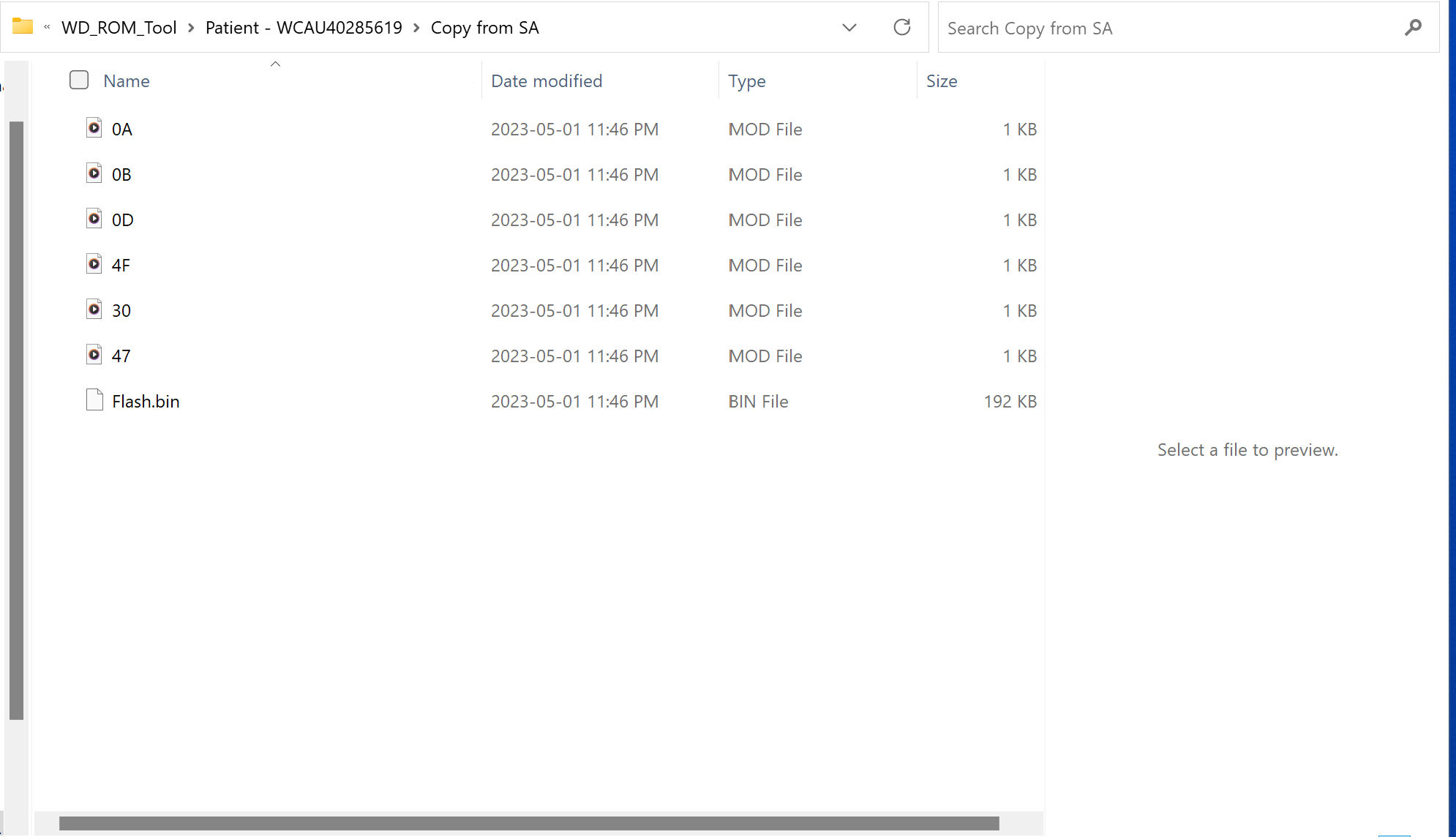Click the 1 KB size of 47
This screenshot has width=1456, height=837.
pos(1020,356)
